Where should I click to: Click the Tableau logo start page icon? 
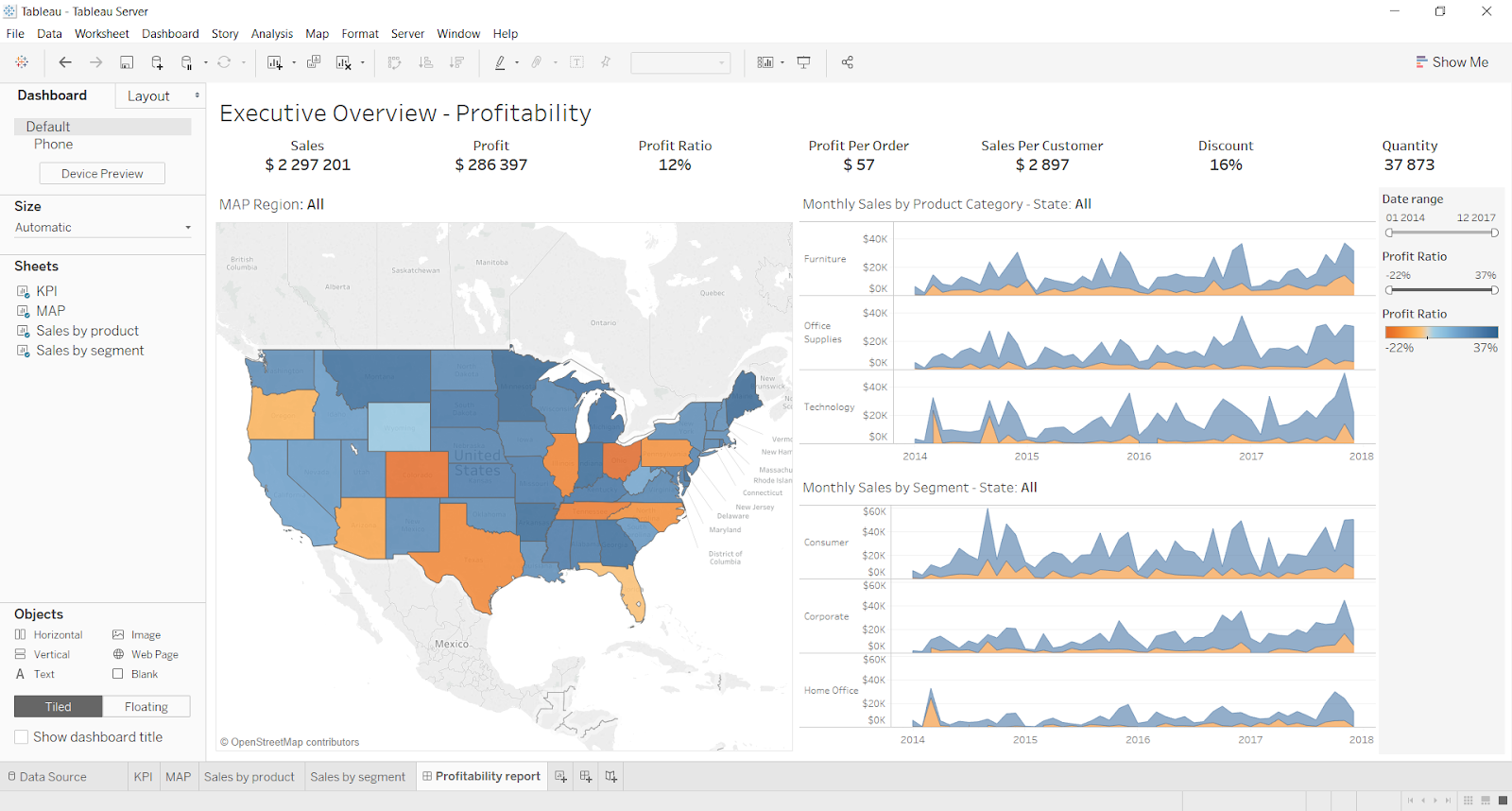pos(22,62)
